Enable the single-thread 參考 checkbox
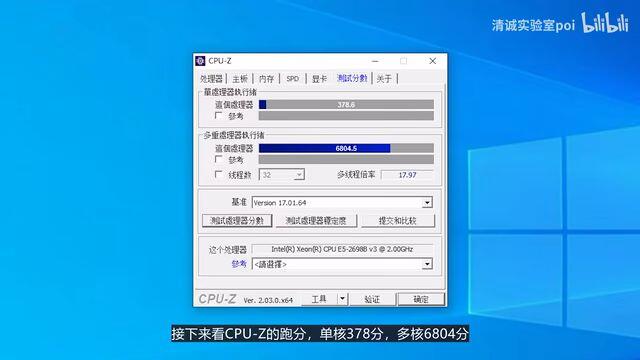Image resolution: width=640 pixels, height=360 pixels. [219, 116]
